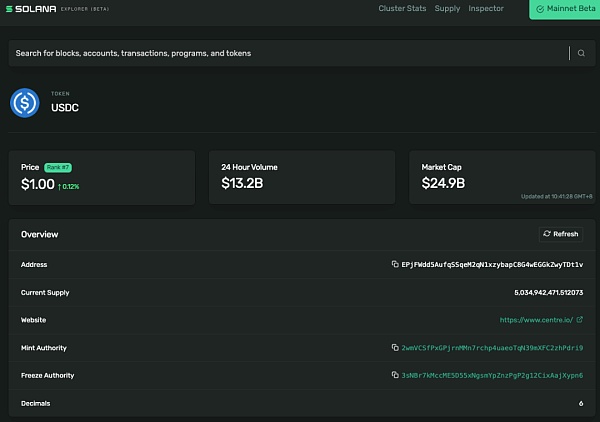The height and width of the screenshot is (422, 600).
Task: Focus the blocks and accounts search field
Action: [280, 53]
